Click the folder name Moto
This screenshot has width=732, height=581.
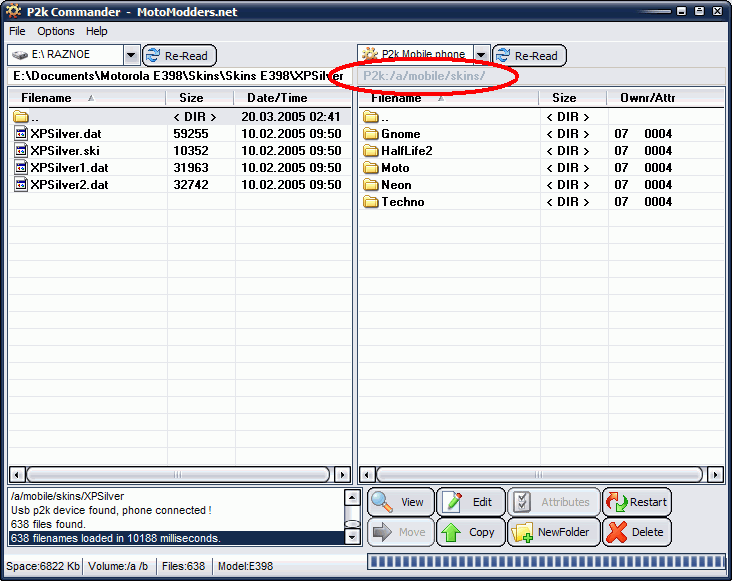(x=395, y=168)
